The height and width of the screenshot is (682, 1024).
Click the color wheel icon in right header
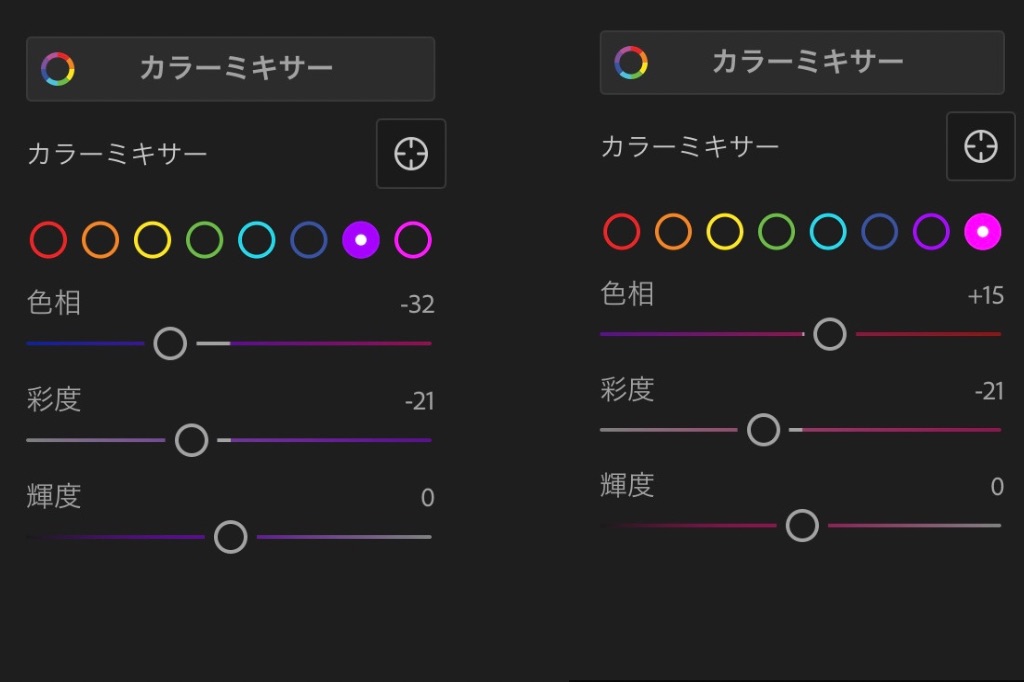click(x=631, y=62)
